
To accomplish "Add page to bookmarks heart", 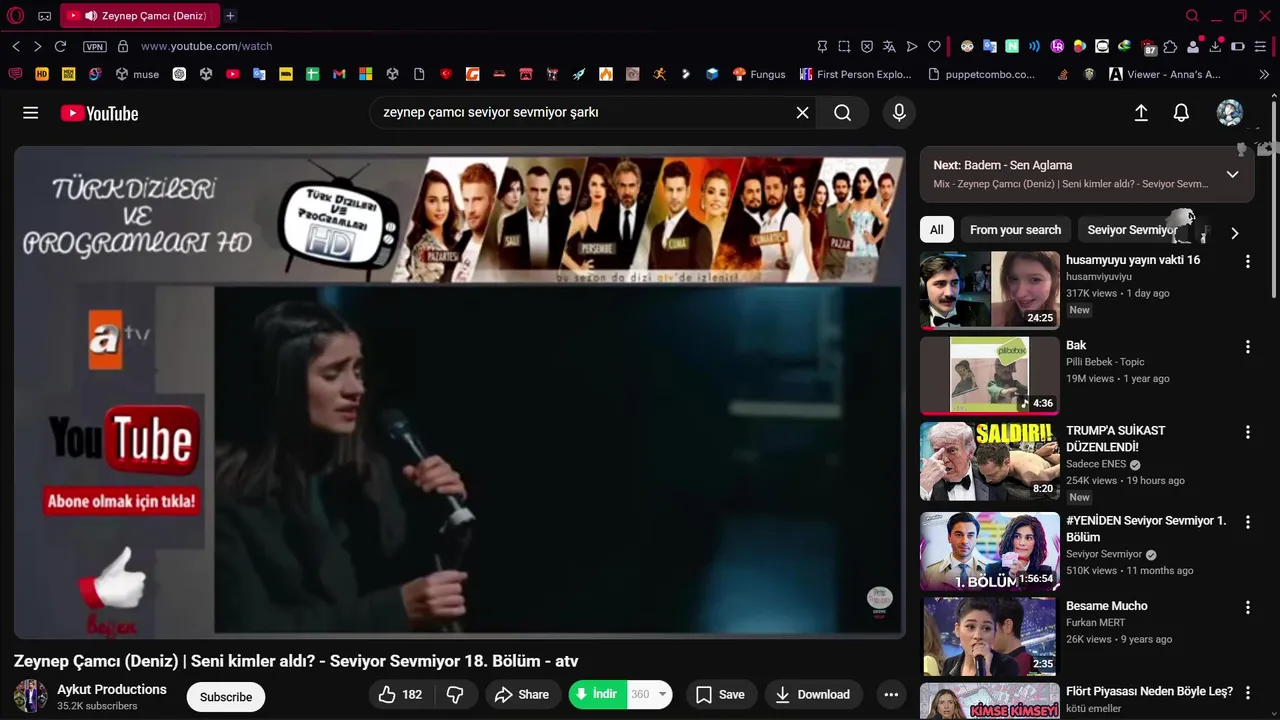I will 934,46.
